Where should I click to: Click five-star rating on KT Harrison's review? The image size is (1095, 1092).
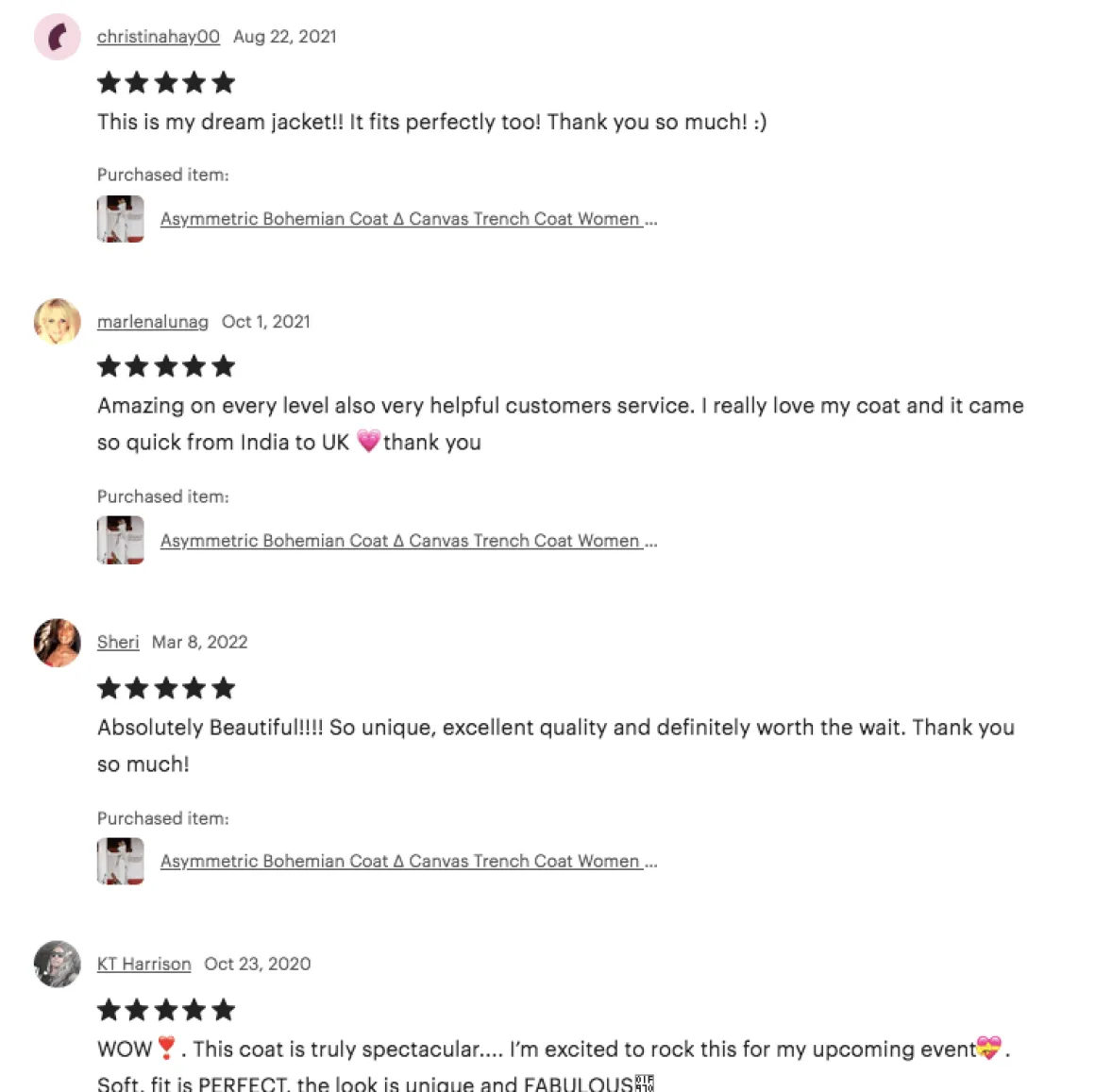[166, 1010]
